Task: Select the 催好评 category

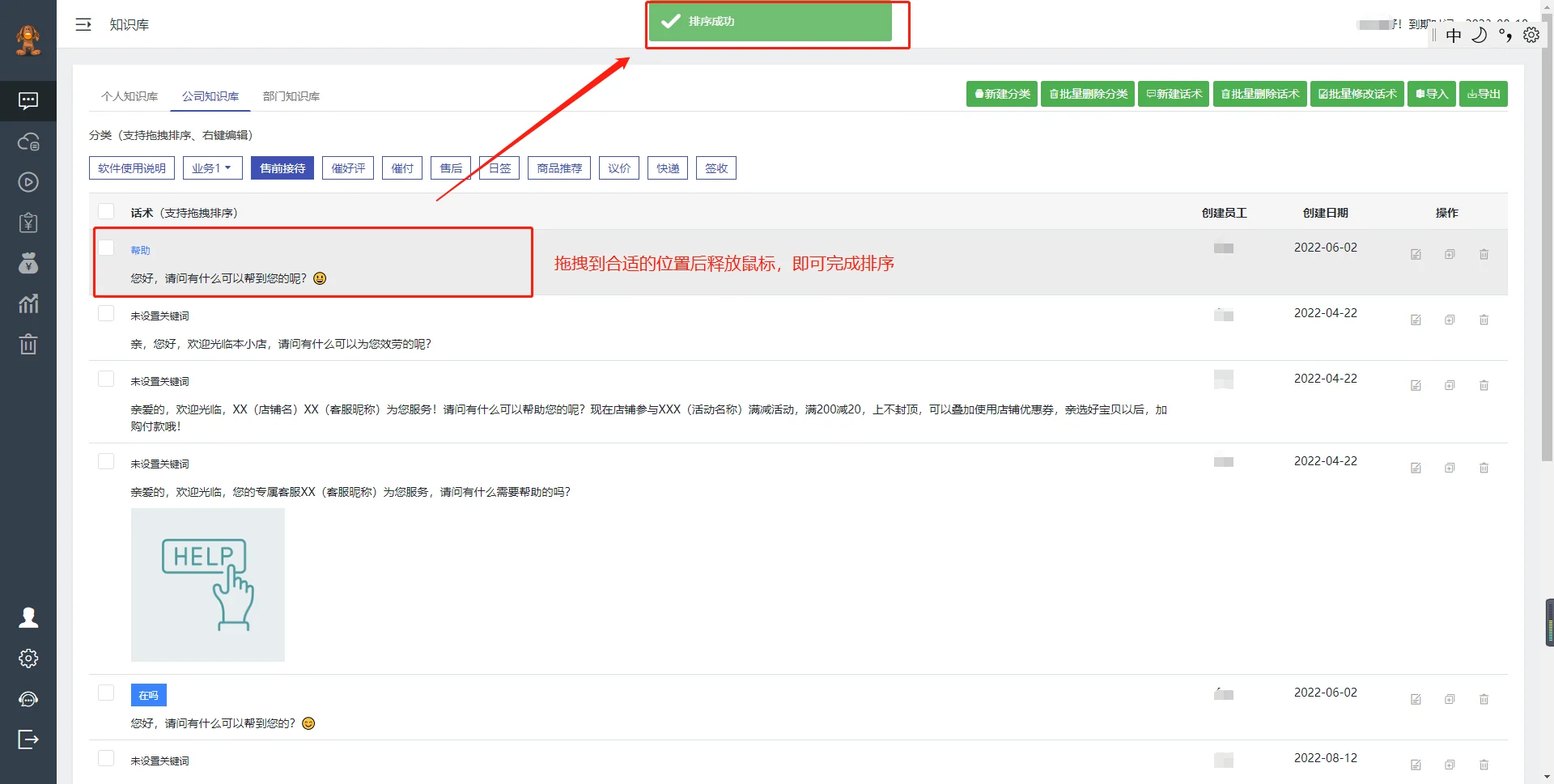Action: [x=348, y=168]
